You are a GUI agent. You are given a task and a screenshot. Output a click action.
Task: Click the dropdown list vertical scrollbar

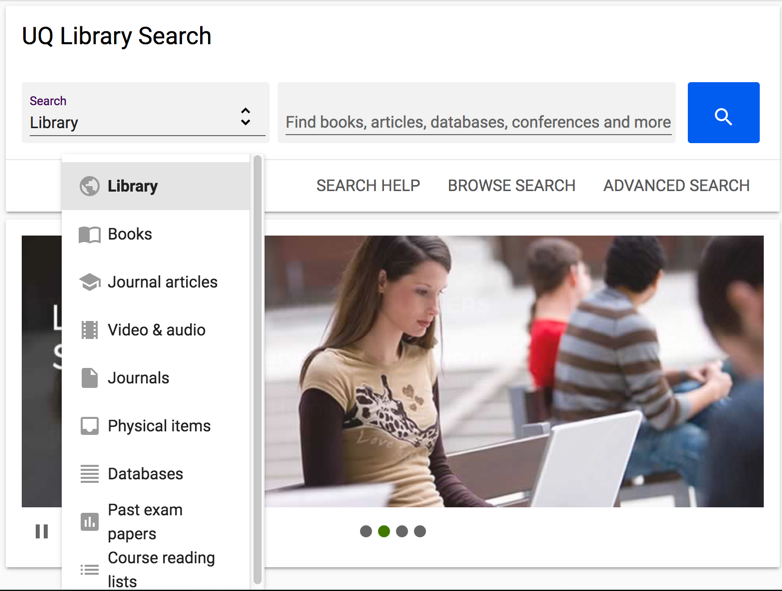257,370
